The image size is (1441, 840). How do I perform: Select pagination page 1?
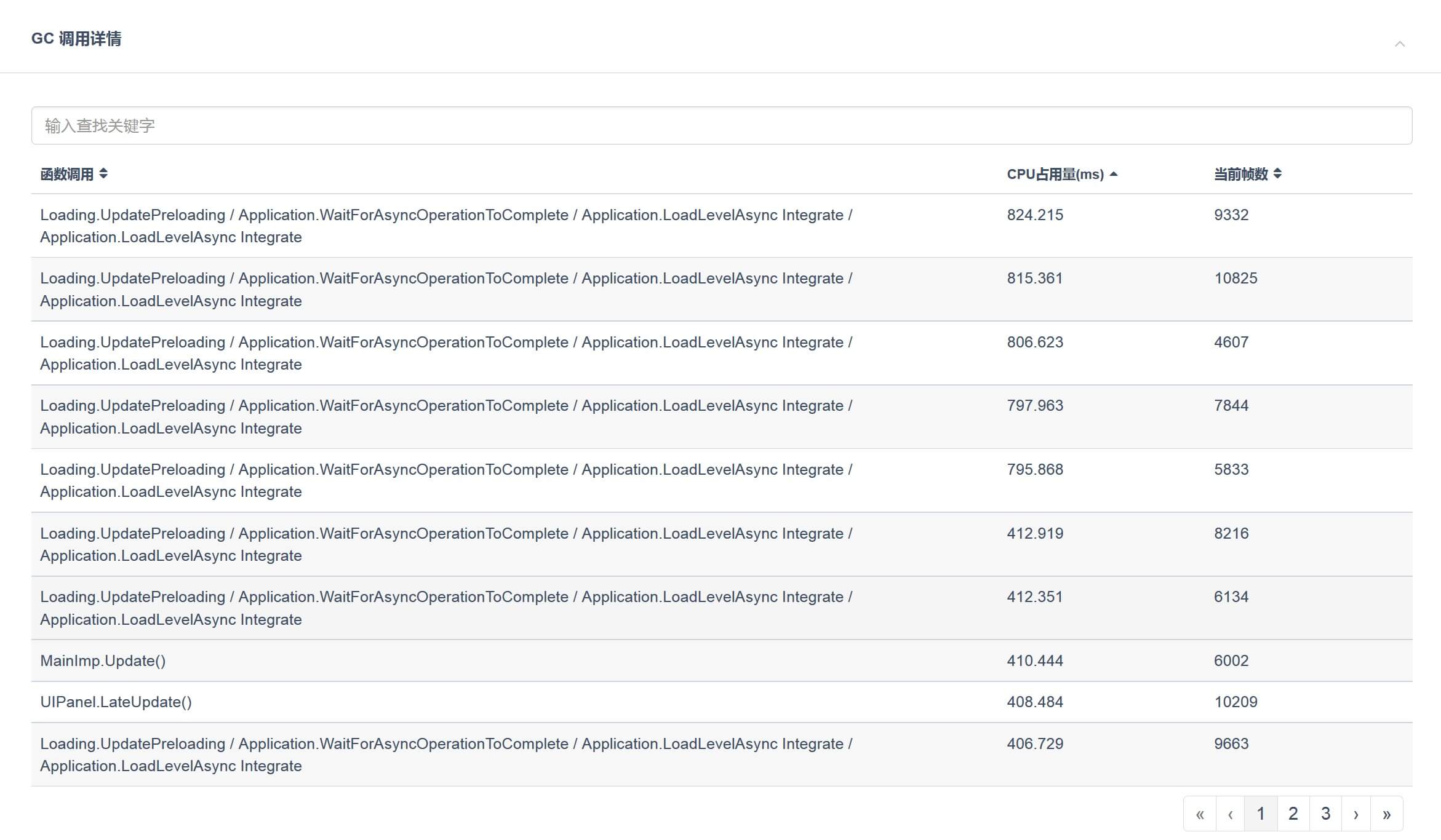pyautogui.click(x=1261, y=814)
